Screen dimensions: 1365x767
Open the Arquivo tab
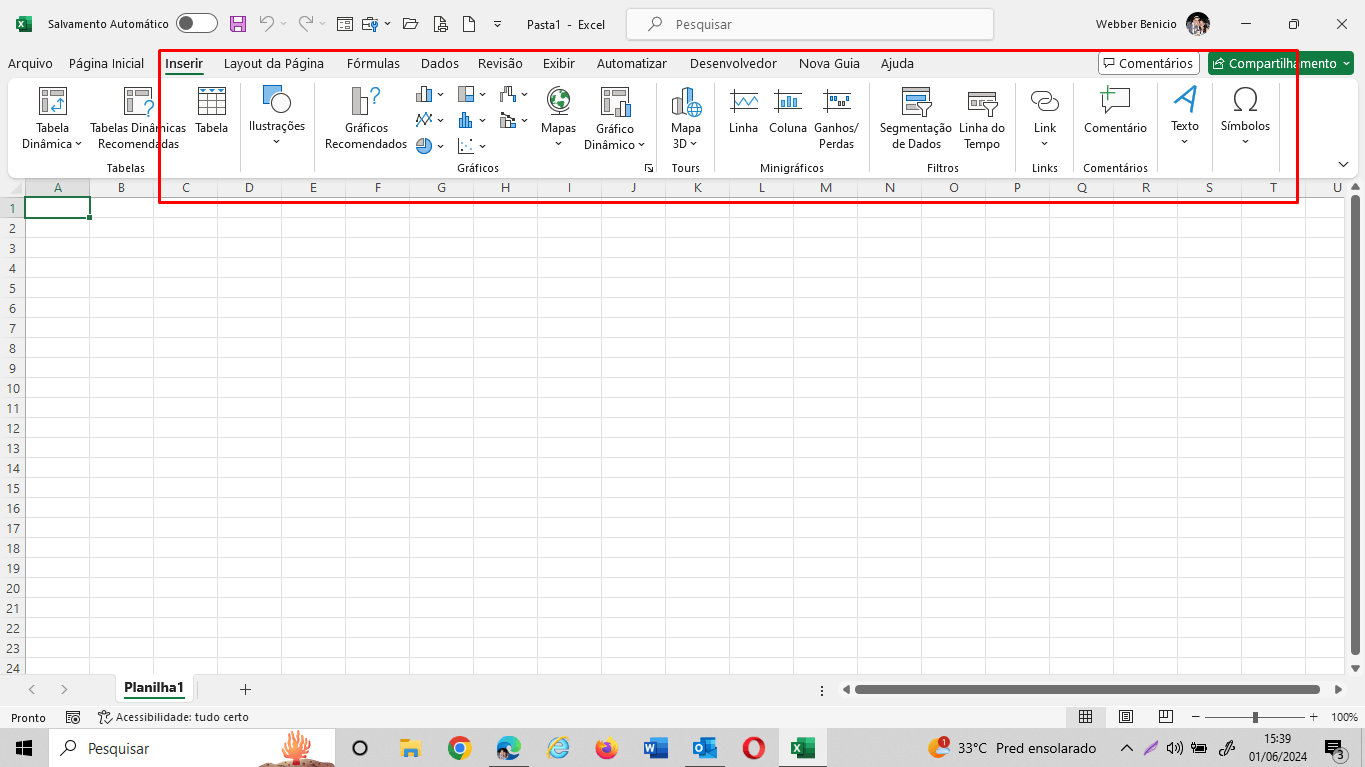[30, 63]
